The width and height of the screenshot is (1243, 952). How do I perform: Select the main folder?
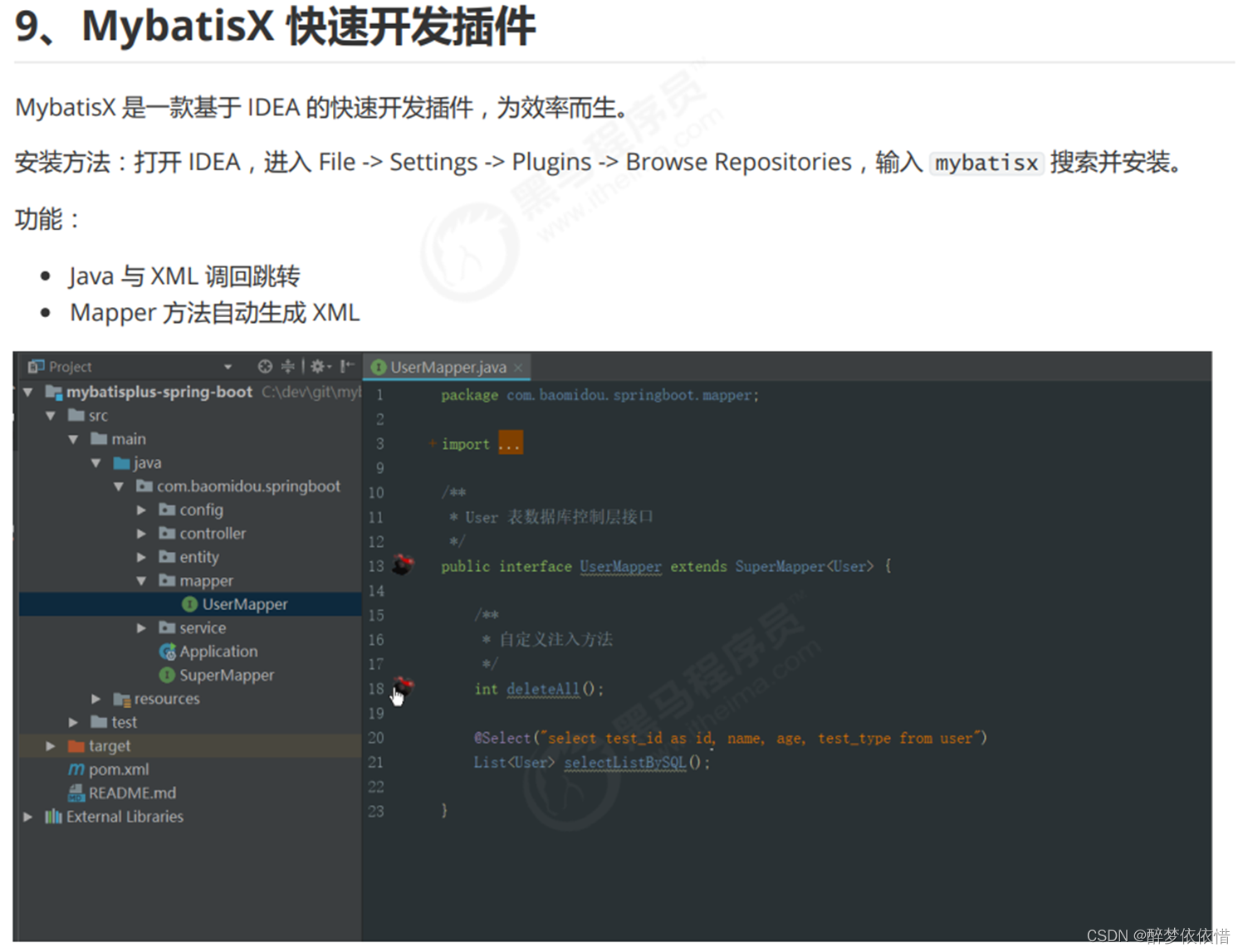tap(129, 439)
